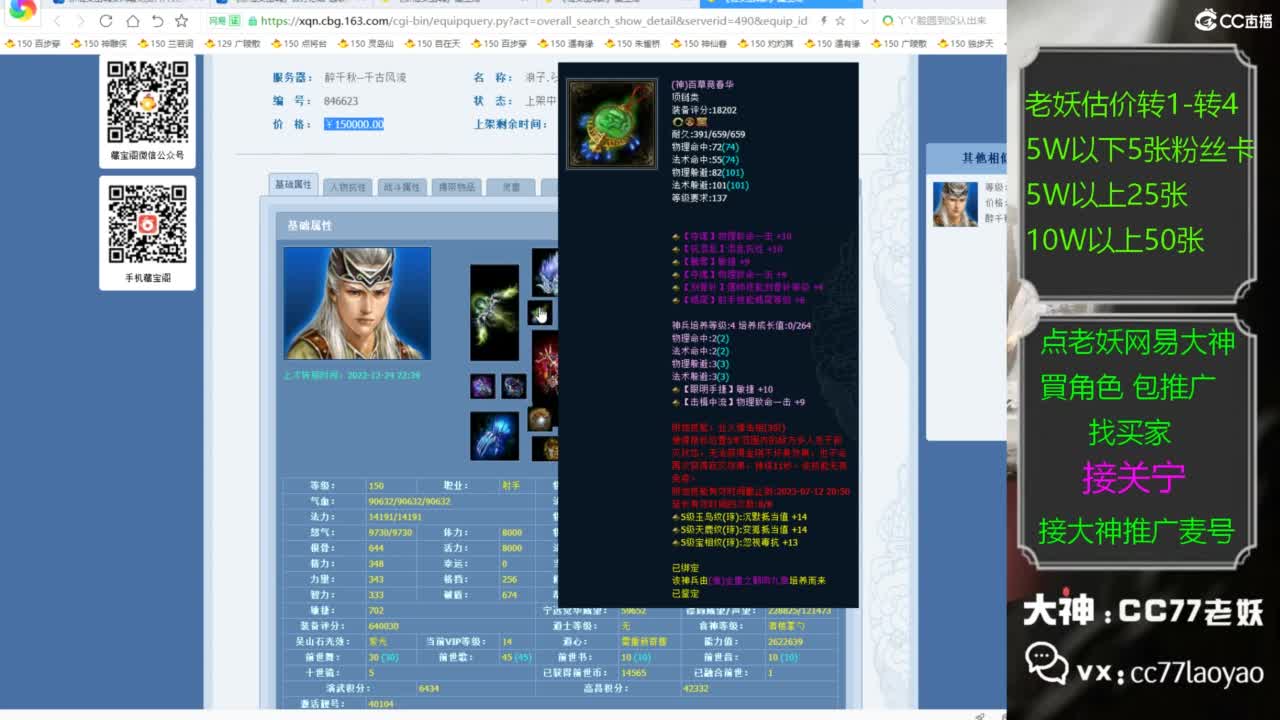
Task: Select the price value ￥150000.00
Action: coord(354,124)
